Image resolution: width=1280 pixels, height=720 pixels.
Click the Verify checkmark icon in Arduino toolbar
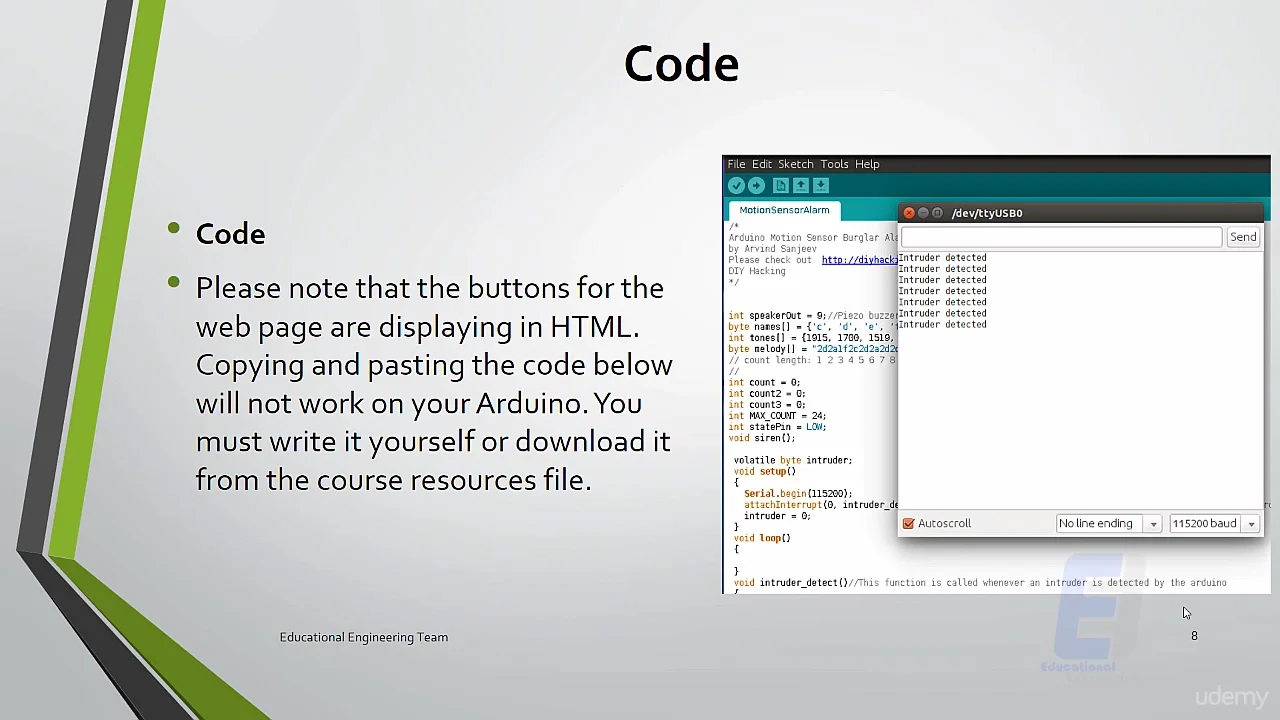[x=736, y=185]
